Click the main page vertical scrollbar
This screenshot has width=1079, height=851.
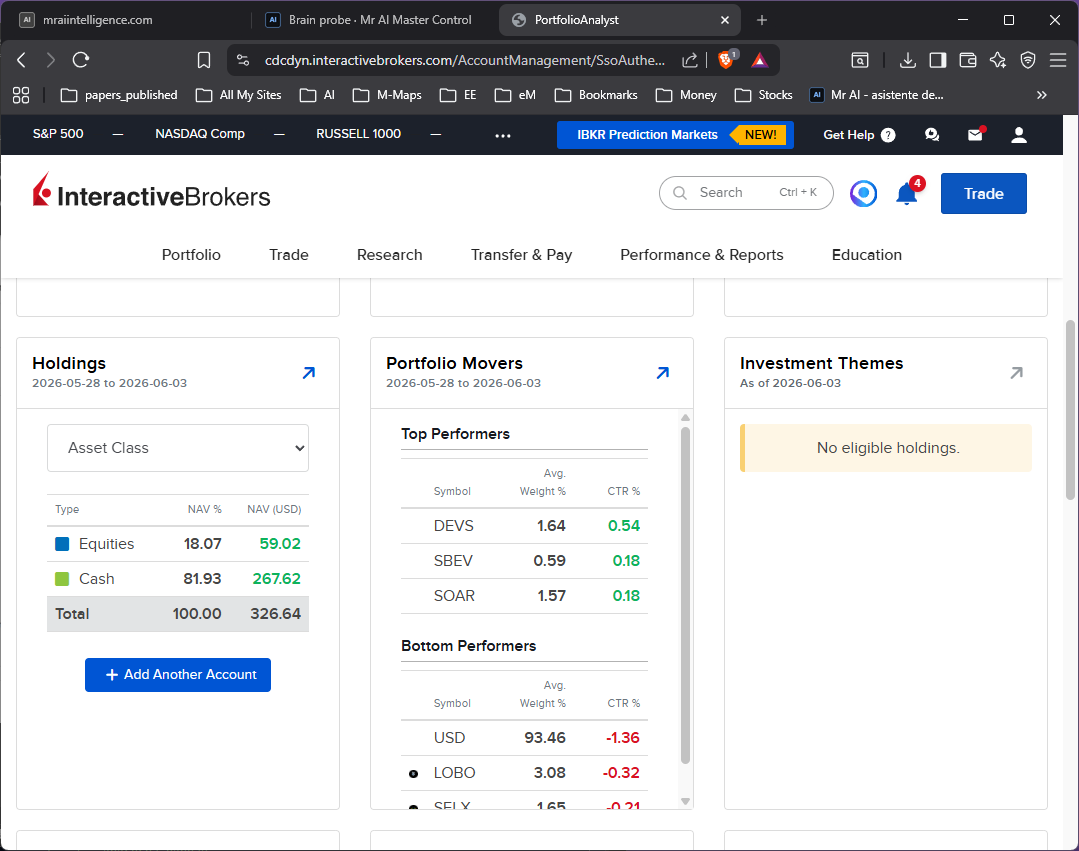tap(1070, 410)
